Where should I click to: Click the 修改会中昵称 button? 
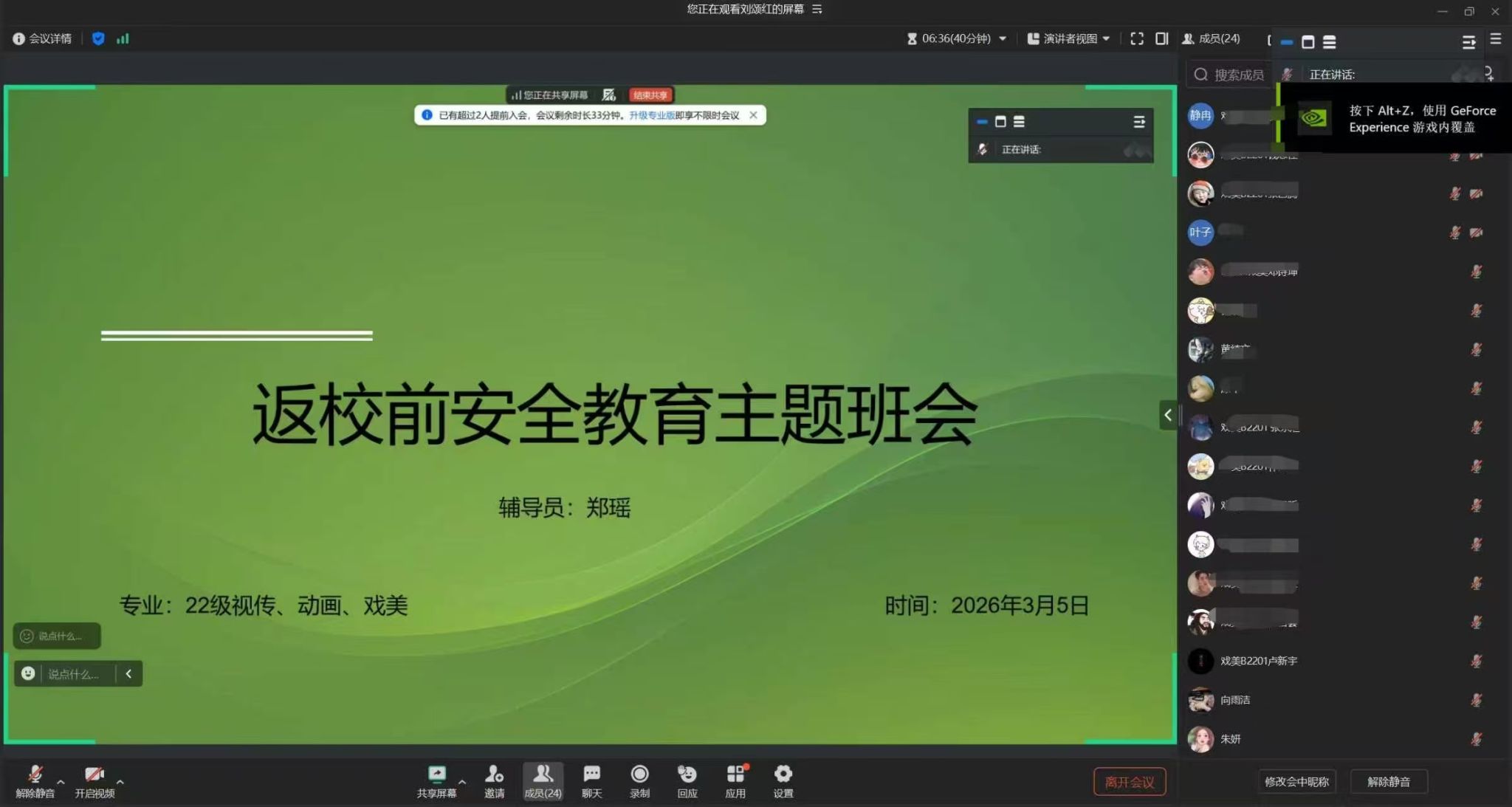coord(1296,781)
